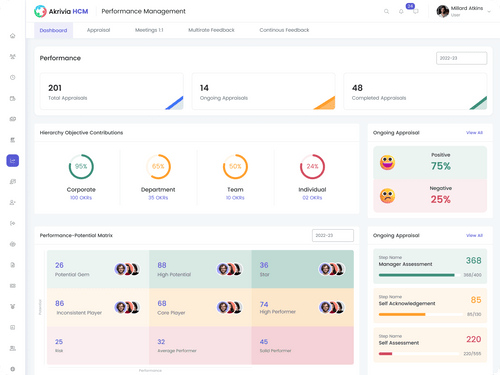The width and height of the screenshot is (500, 375).
Task: Open the Continous Feedback tab
Action: [x=284, y=30]
